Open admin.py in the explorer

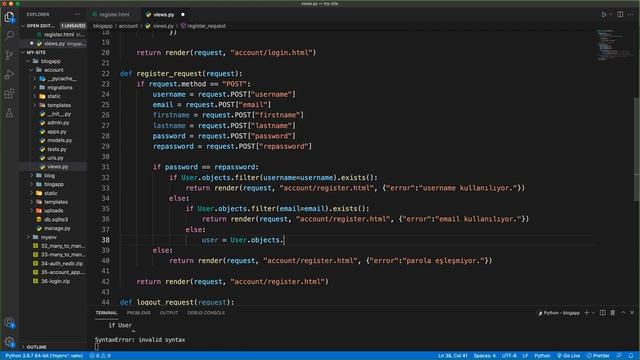(58, 122)
